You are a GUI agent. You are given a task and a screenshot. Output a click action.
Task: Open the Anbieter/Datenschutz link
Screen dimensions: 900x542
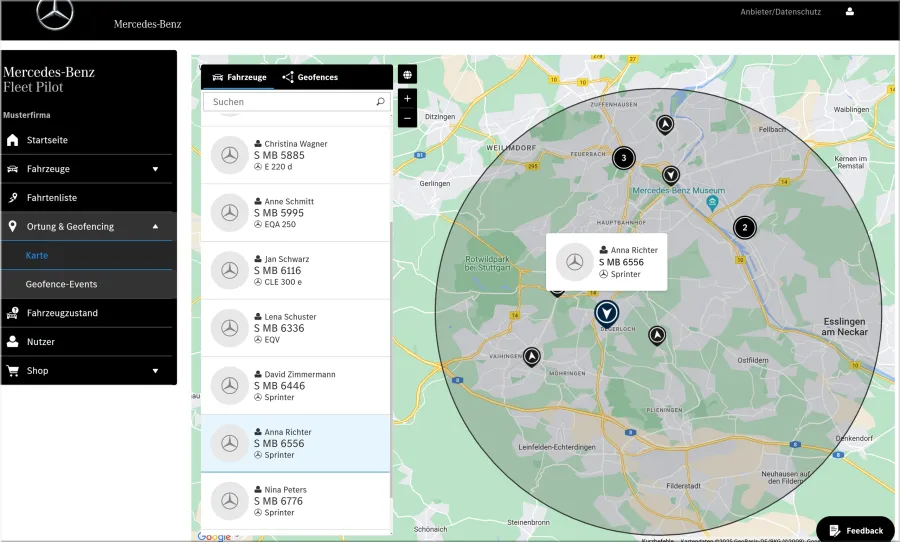[780, 11]
